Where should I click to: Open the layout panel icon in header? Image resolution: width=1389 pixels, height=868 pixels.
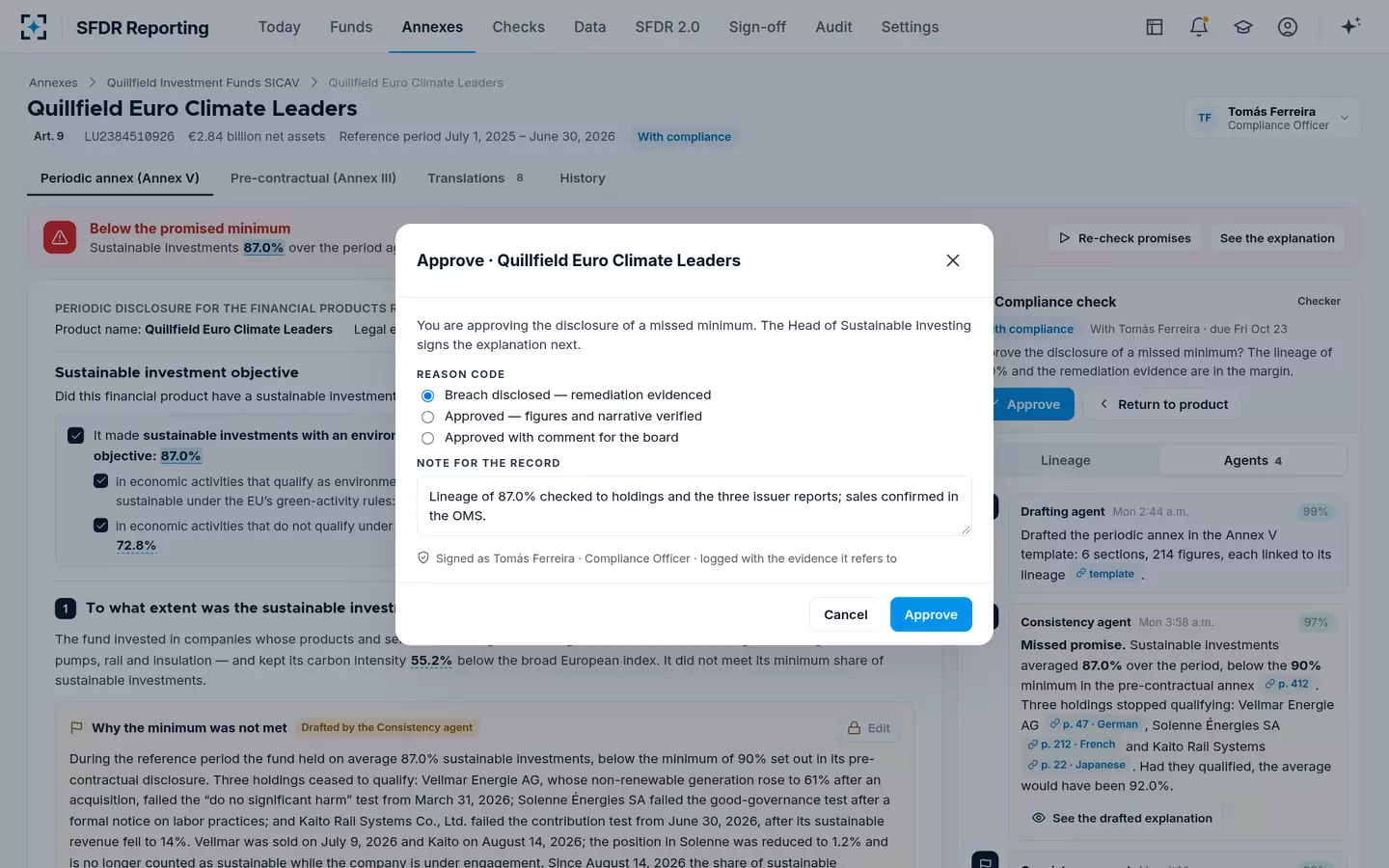click(x=1155, y=27)
